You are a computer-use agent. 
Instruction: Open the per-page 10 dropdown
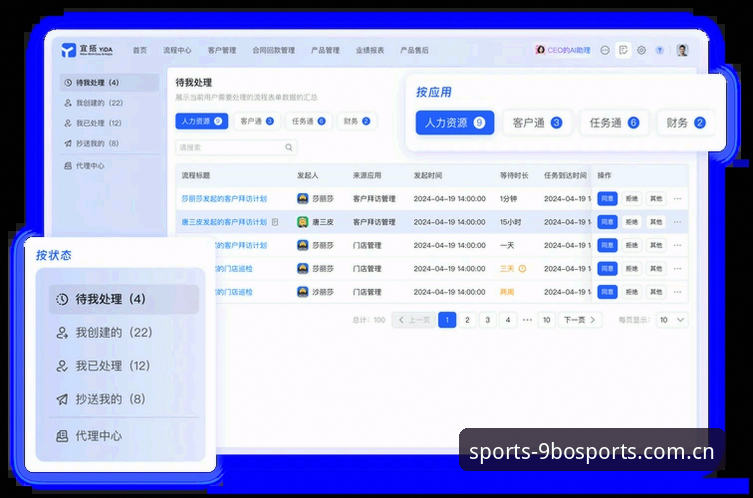[672, 320]
